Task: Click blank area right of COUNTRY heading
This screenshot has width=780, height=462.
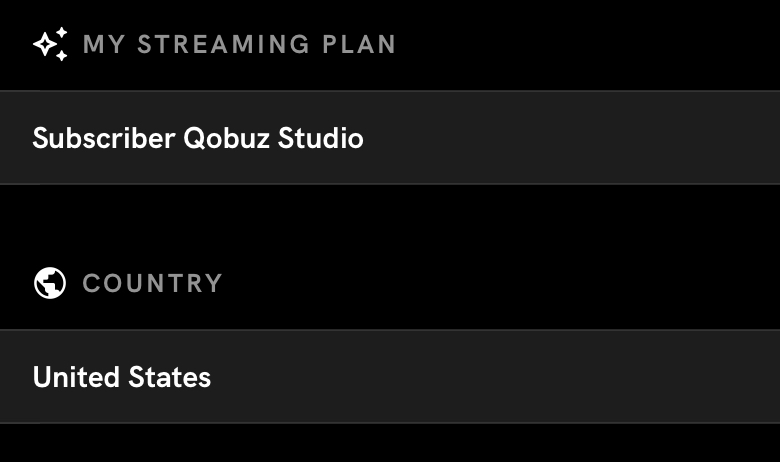Action: [500, 283]
